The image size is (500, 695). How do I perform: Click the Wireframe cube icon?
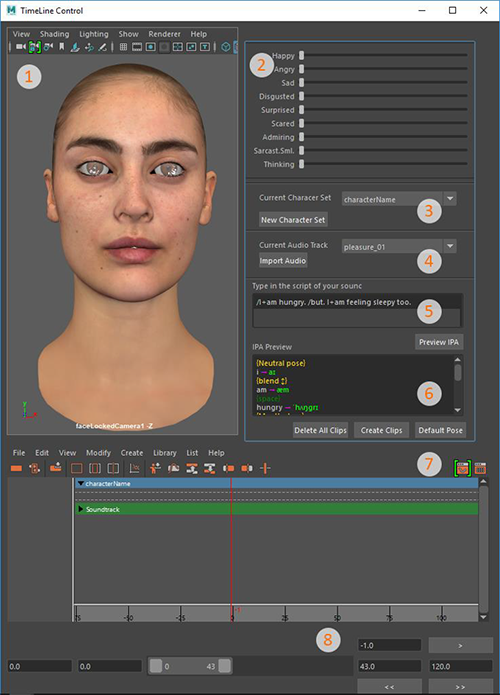[226, 47]
